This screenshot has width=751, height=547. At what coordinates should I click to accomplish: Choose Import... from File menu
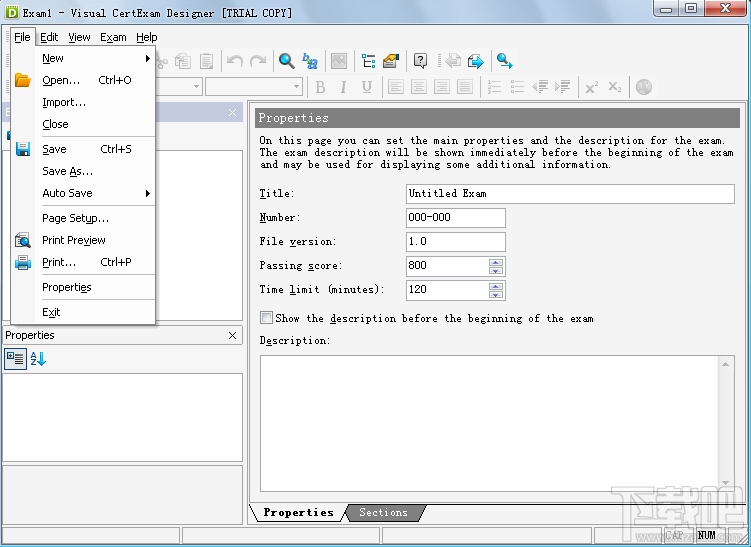coord(83,102)
